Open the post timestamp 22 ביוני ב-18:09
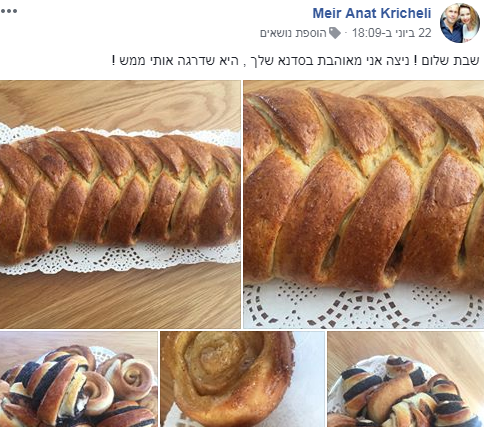 pyautogui.click(x=392, y=33)
